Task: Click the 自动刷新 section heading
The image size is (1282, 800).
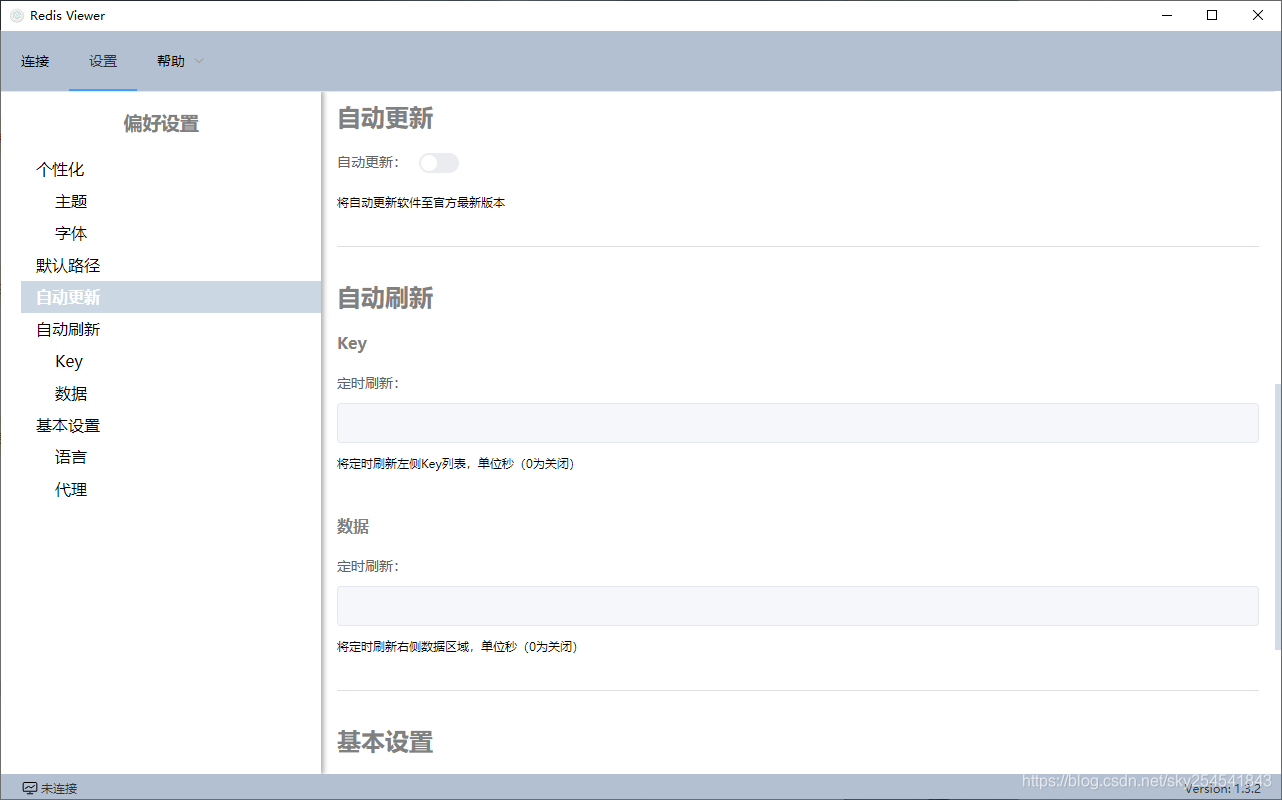Action: click(x=385, y=298)
